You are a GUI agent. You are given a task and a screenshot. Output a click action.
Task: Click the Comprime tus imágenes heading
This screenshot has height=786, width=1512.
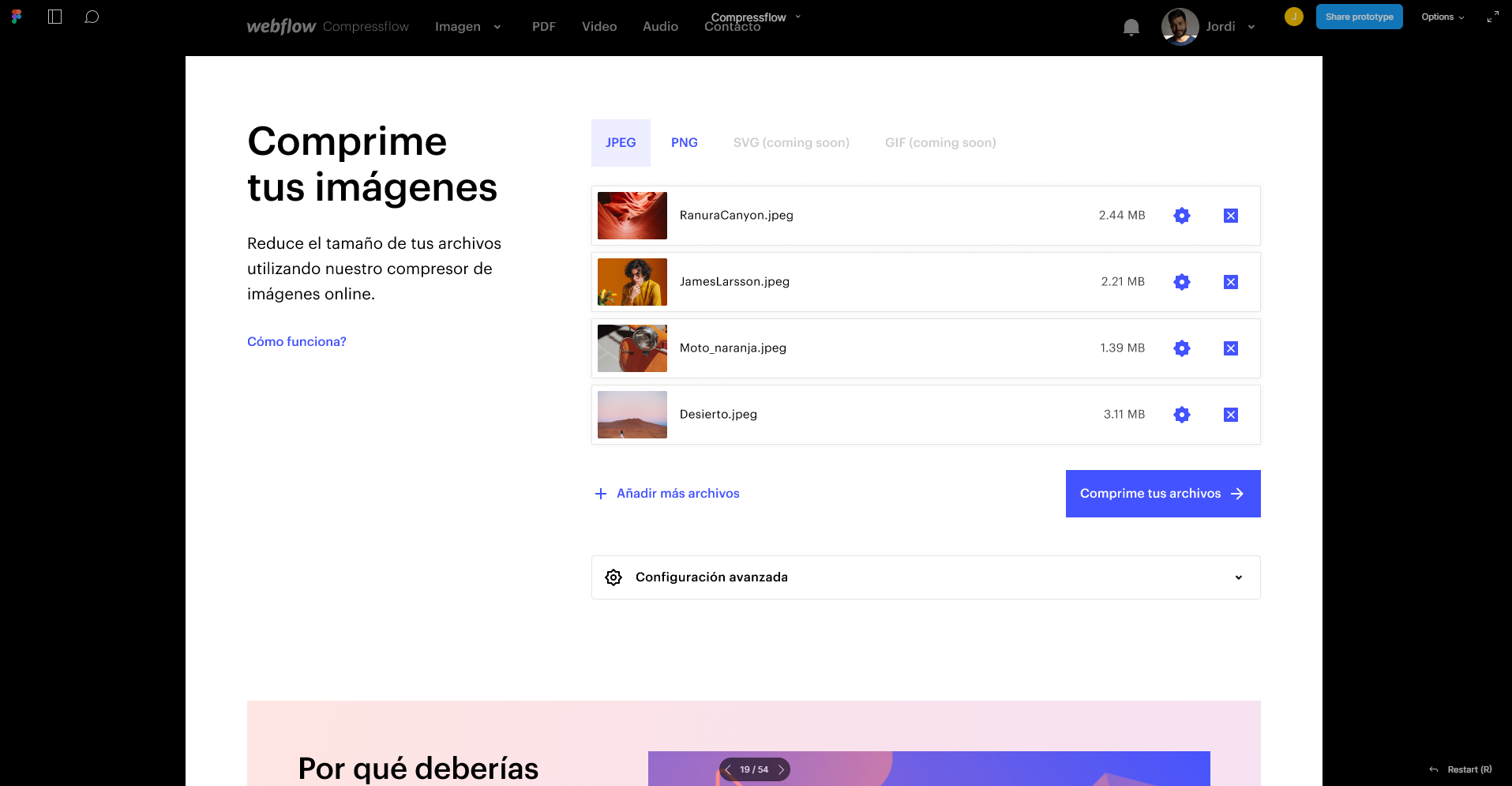pos(373,164)
